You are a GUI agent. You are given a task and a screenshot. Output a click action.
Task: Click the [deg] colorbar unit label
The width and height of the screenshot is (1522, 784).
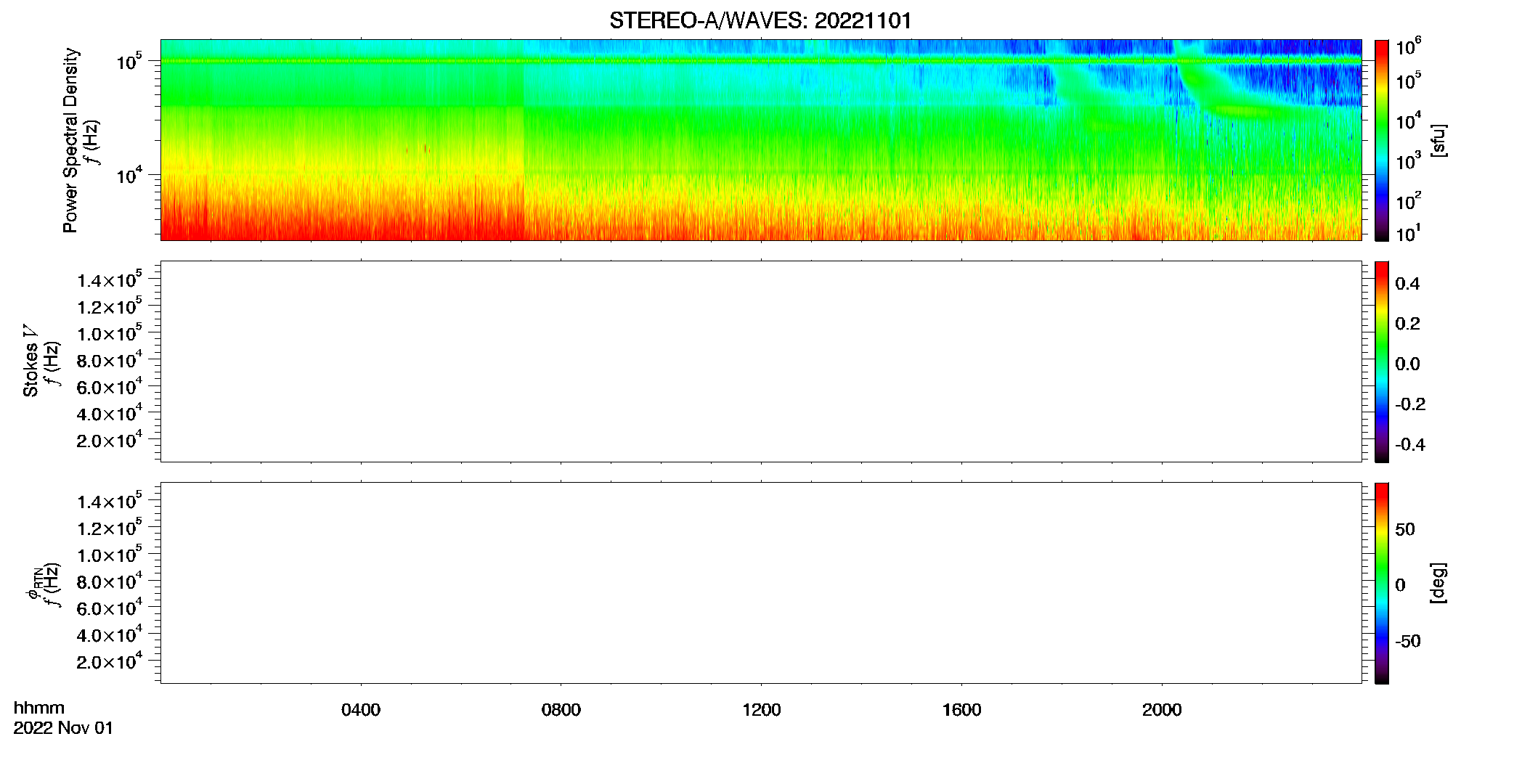(x=1438, y=583)
